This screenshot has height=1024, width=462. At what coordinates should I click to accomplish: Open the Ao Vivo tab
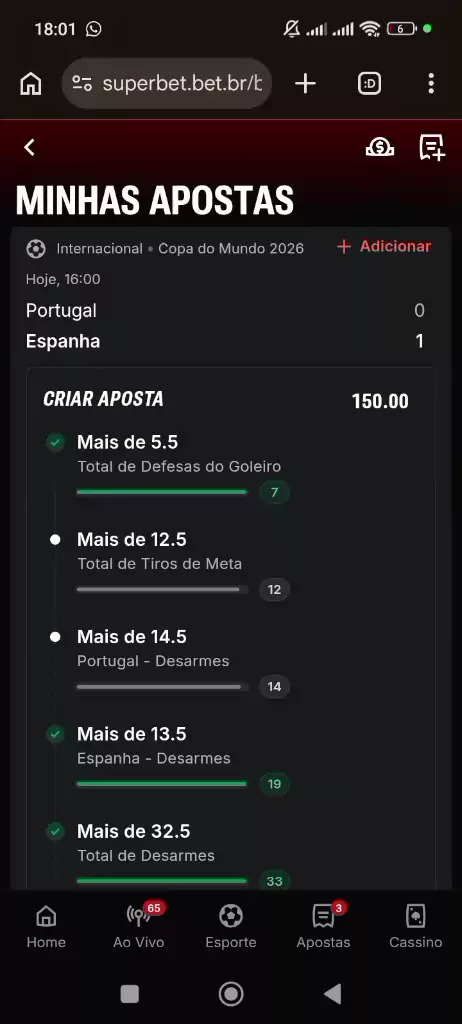click(x=139, y=925)
